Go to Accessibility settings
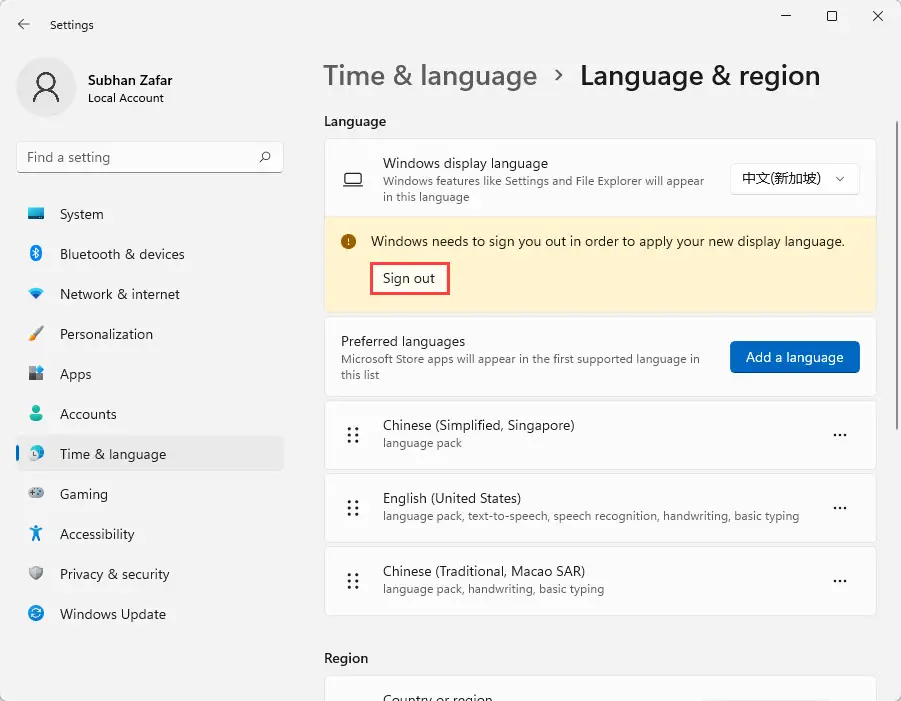Viewport: 901px width, 701px height. click(x=149, y=534)
